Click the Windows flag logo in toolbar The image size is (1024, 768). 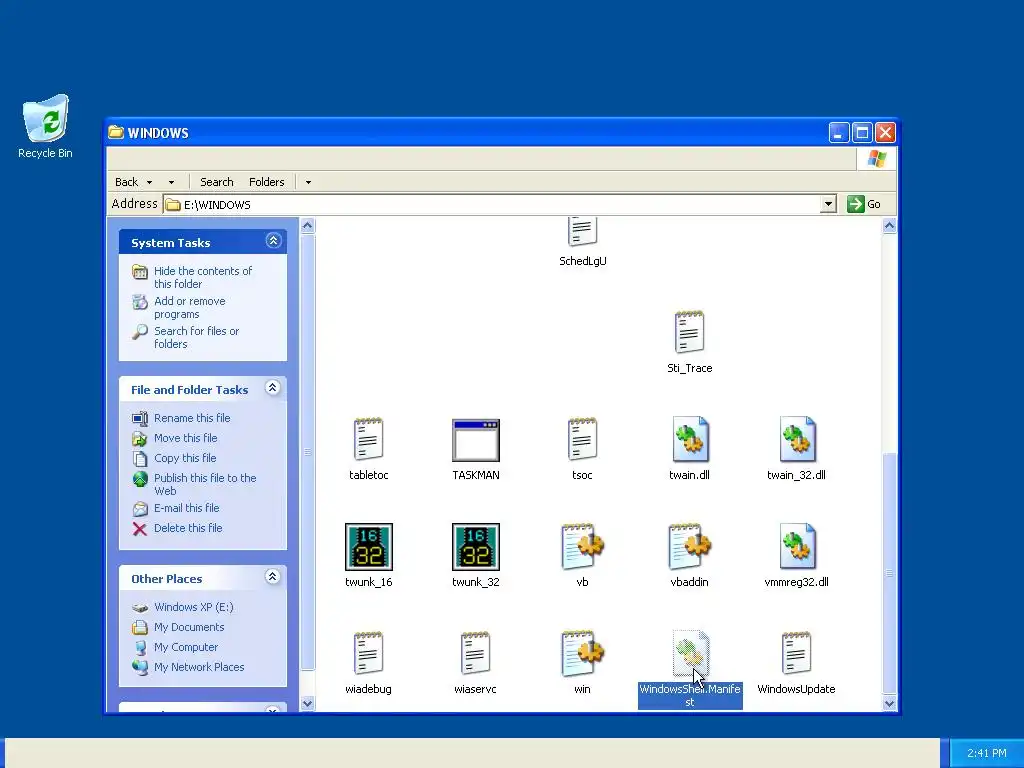(x=876, y=159)
